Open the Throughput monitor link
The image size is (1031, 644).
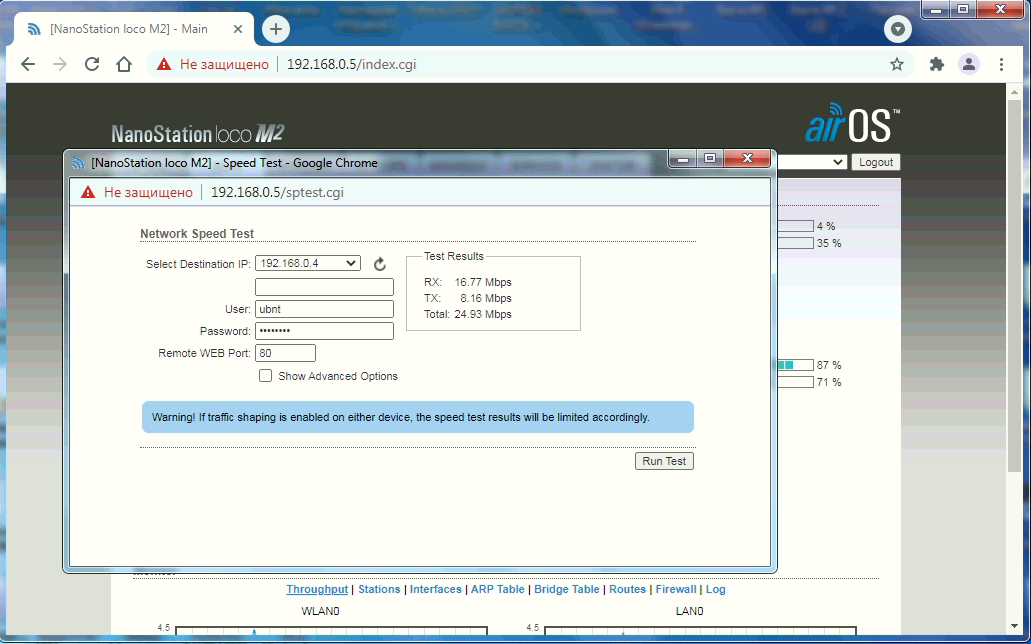317,589
